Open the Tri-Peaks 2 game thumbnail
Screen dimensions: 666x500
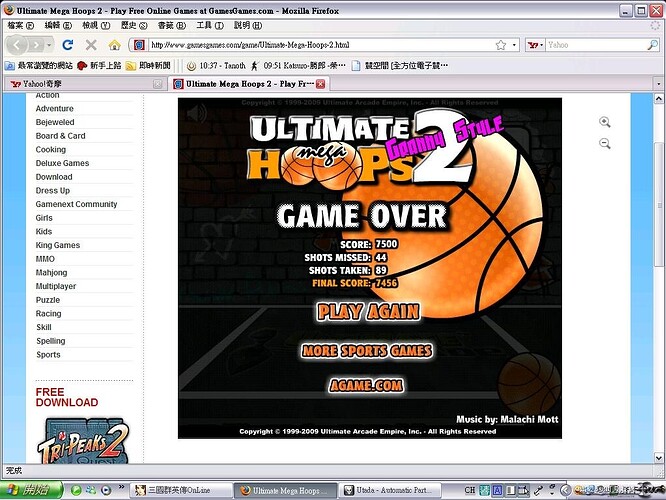click(82, 441)
